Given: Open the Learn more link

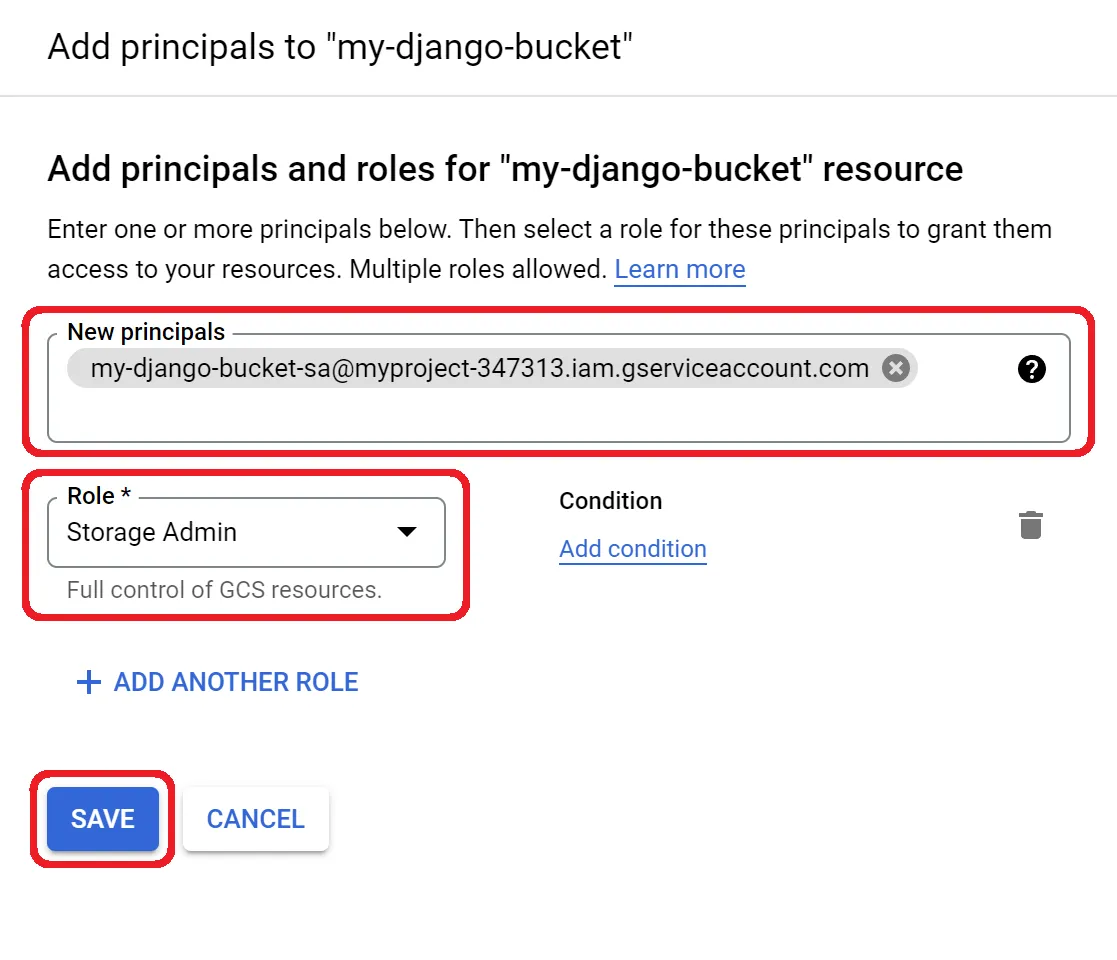Looking at the screenshot, I should click(x=679, y=270).
